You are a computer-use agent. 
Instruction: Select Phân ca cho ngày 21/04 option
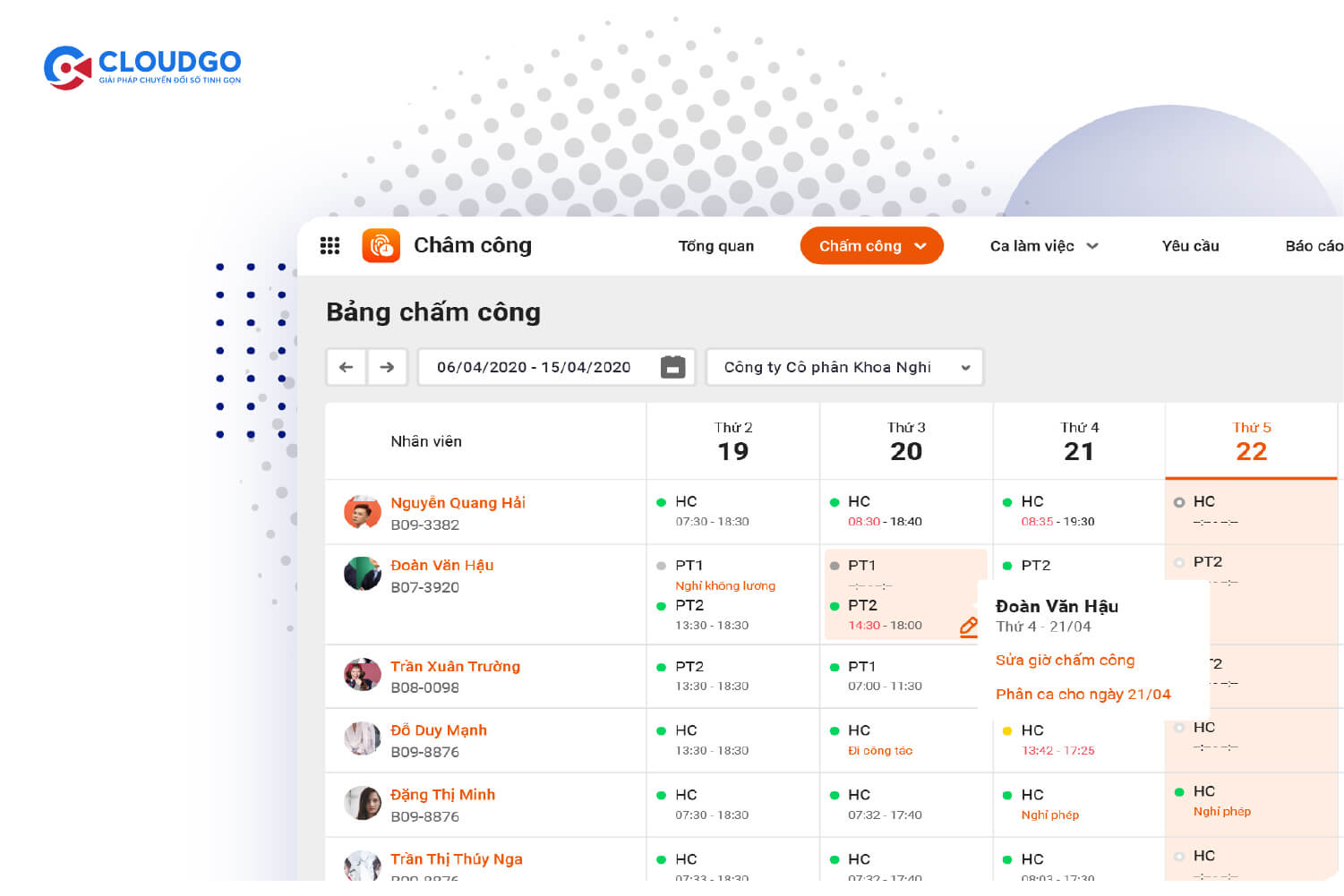point(1083,694)
